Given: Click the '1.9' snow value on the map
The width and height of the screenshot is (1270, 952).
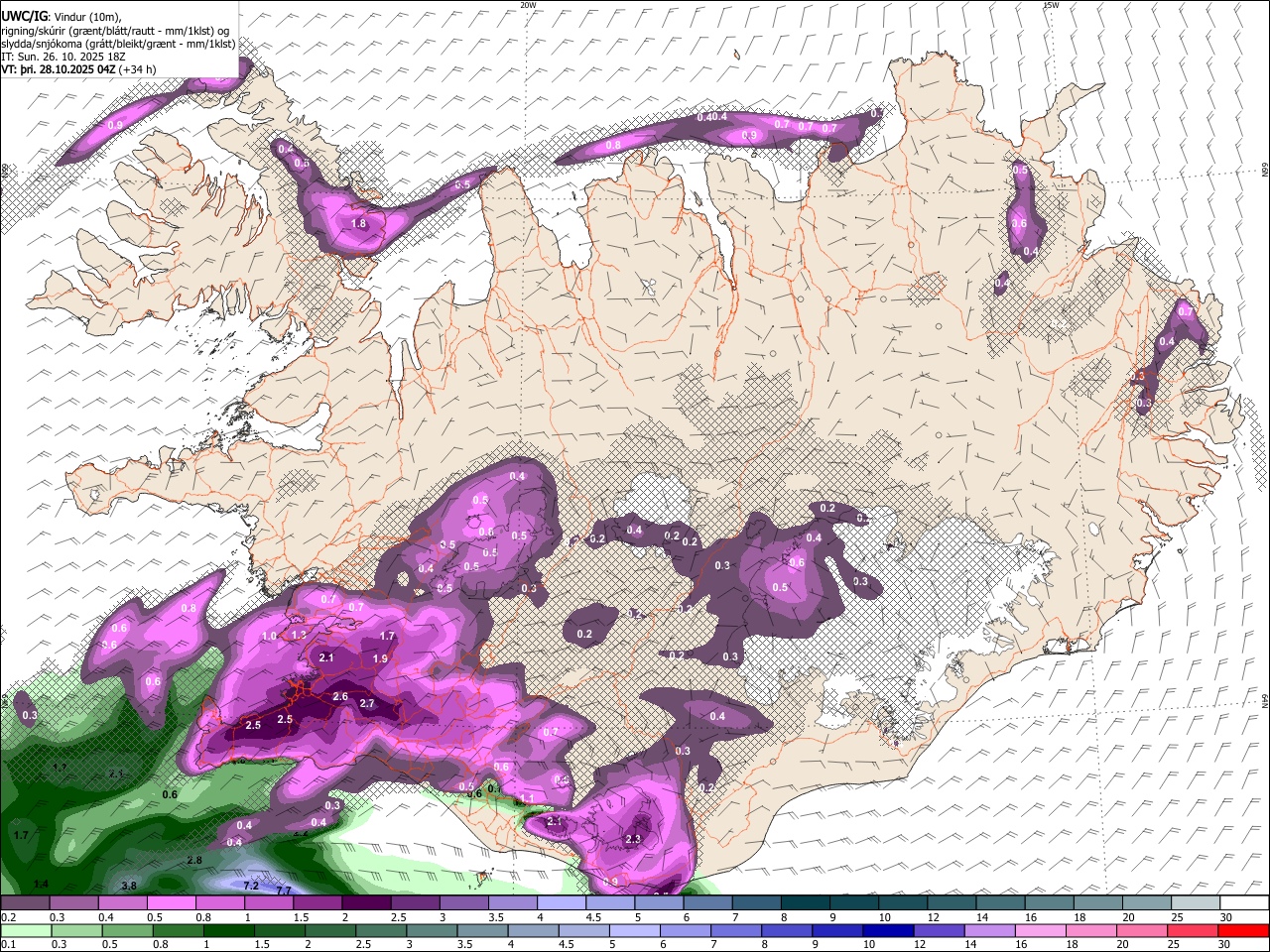Looking at the screenshot, I should click(380, 658).
